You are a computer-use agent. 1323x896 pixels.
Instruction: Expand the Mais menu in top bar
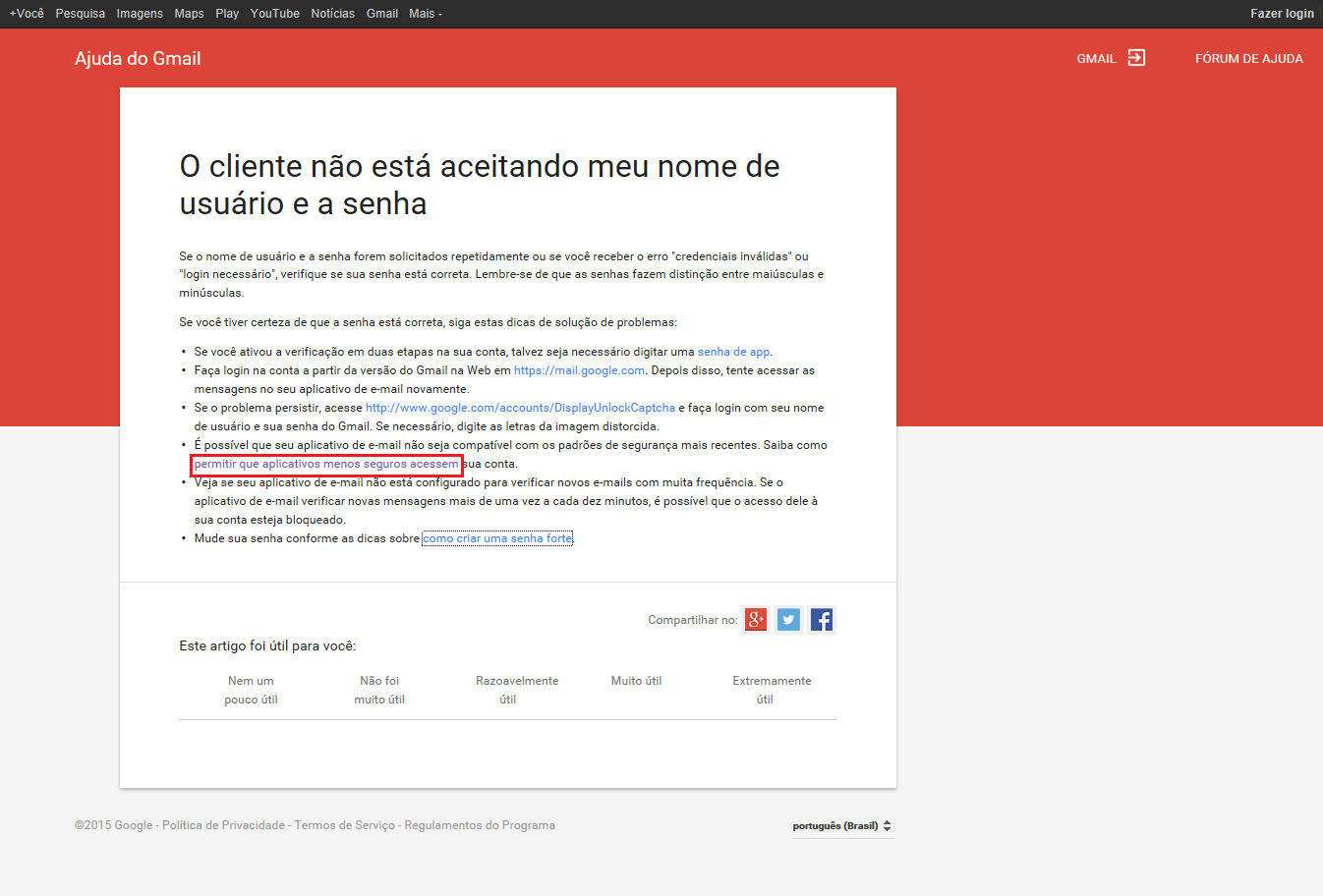pyautogui.click(x=426, y=14)
